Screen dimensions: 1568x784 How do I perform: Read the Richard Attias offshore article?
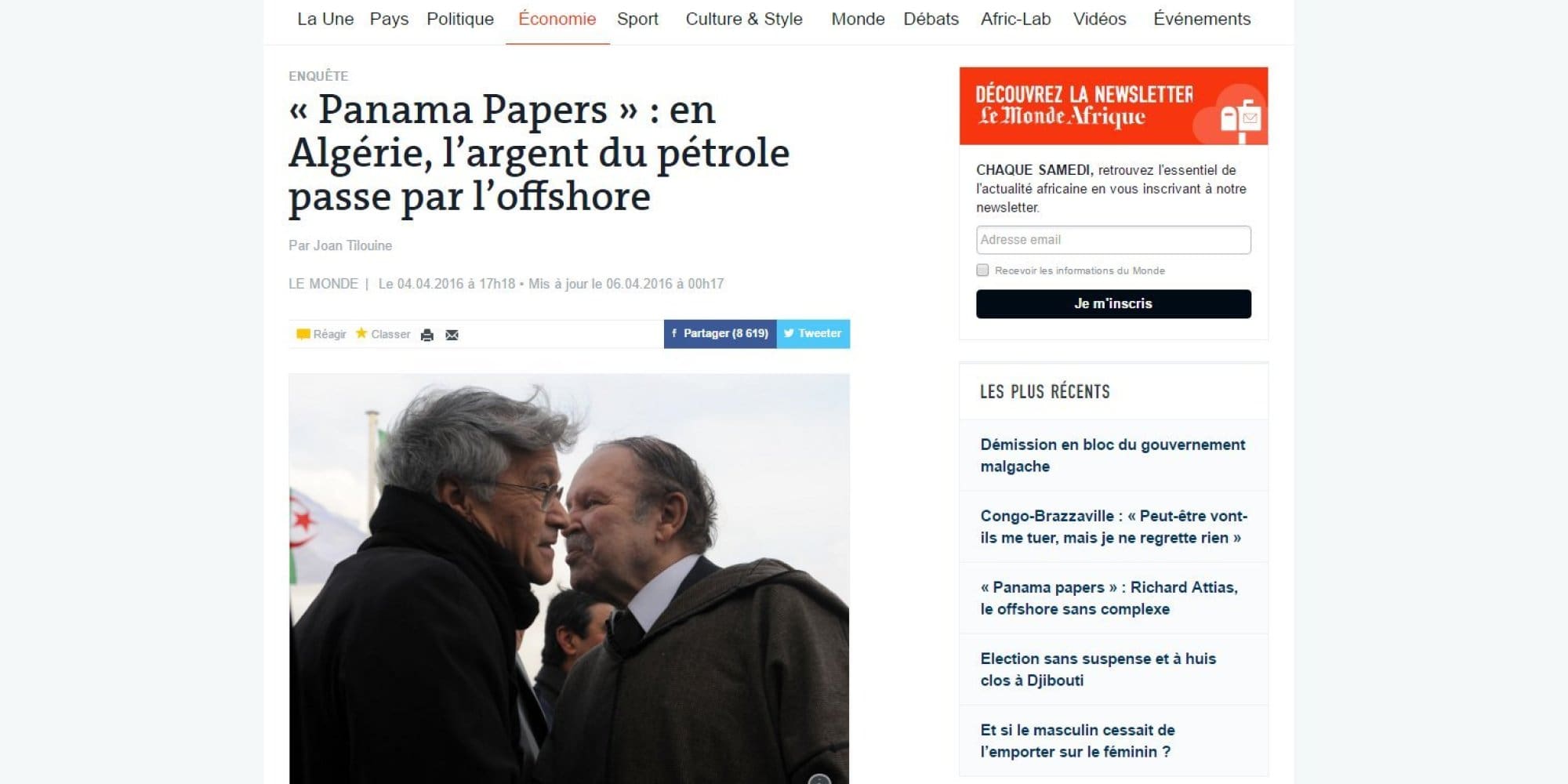[1109, 597]
